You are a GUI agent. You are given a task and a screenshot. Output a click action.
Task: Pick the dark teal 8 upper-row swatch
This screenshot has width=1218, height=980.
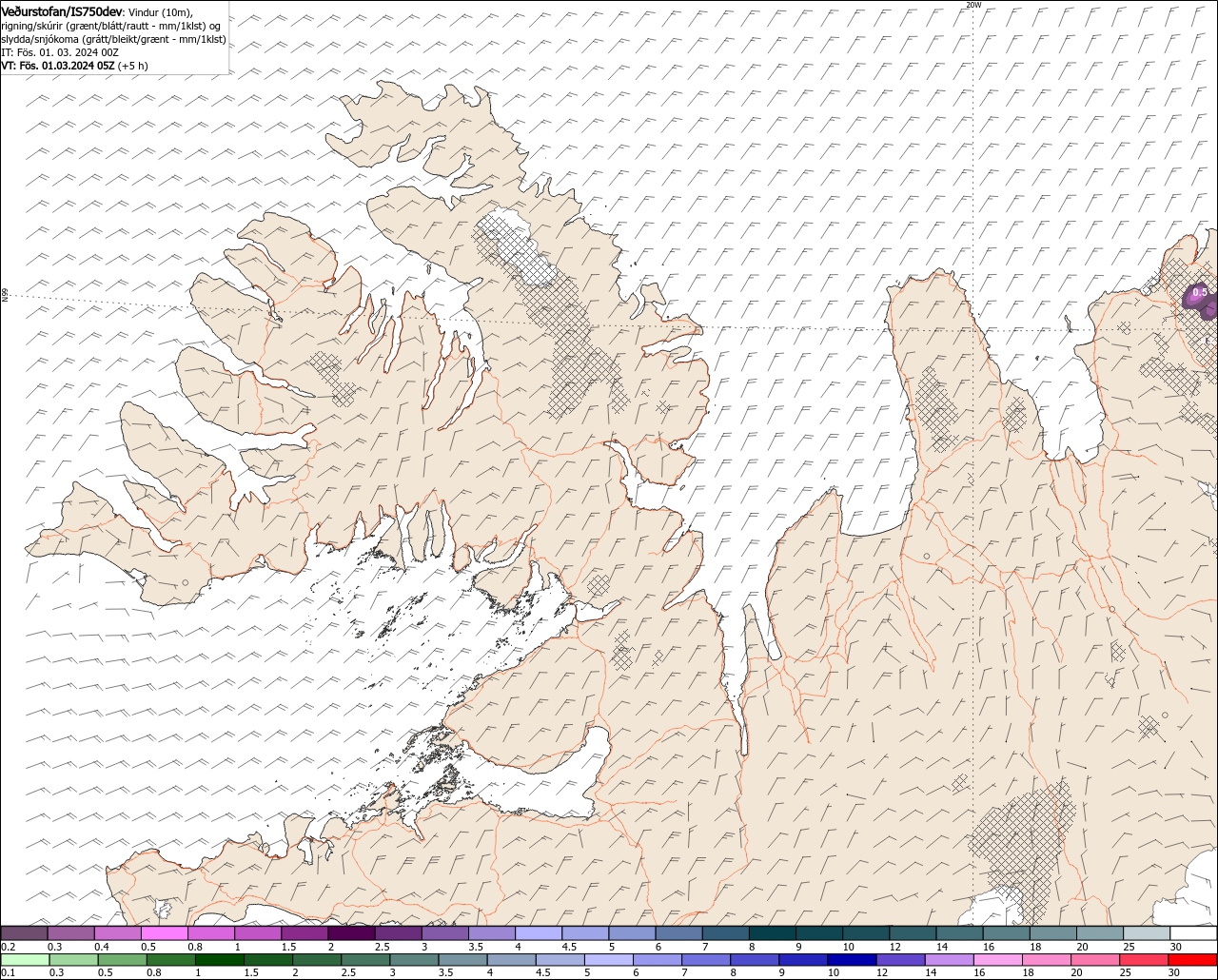[x=773, y=933]
